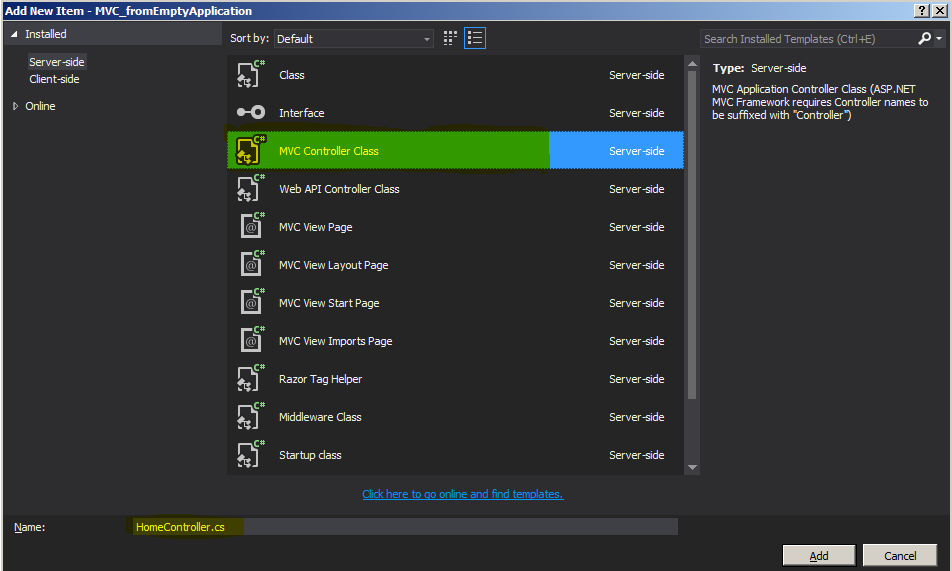Viewport: 952px width, 571px height.
Task: Switch to small icons grid view
Action: point(450,38)
